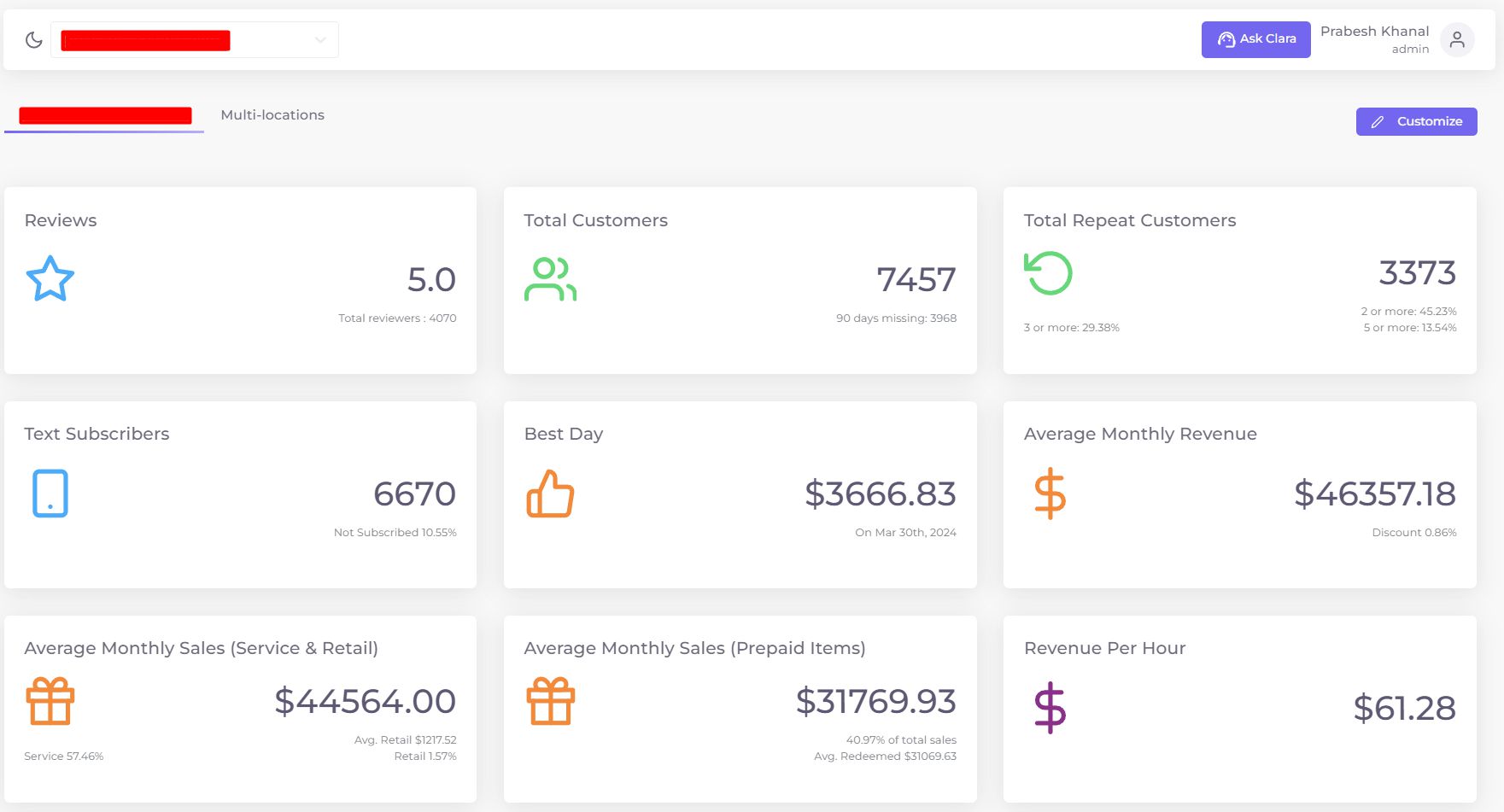The height and width of the screenshot is (812, 1504).
Task: Click the Customize button
Action: 1415,121
